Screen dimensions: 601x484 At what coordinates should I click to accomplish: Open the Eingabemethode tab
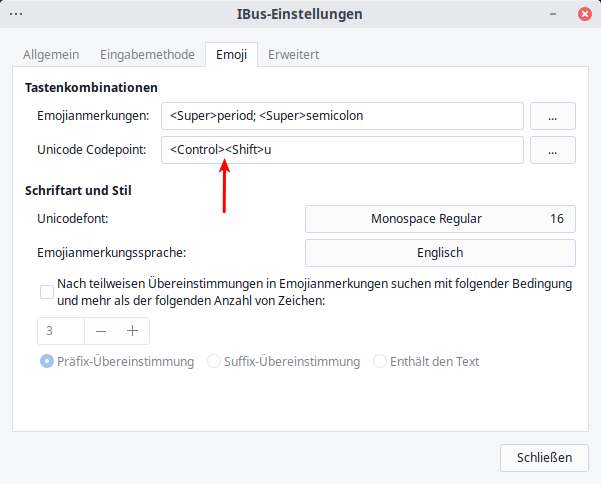(147, 55)
